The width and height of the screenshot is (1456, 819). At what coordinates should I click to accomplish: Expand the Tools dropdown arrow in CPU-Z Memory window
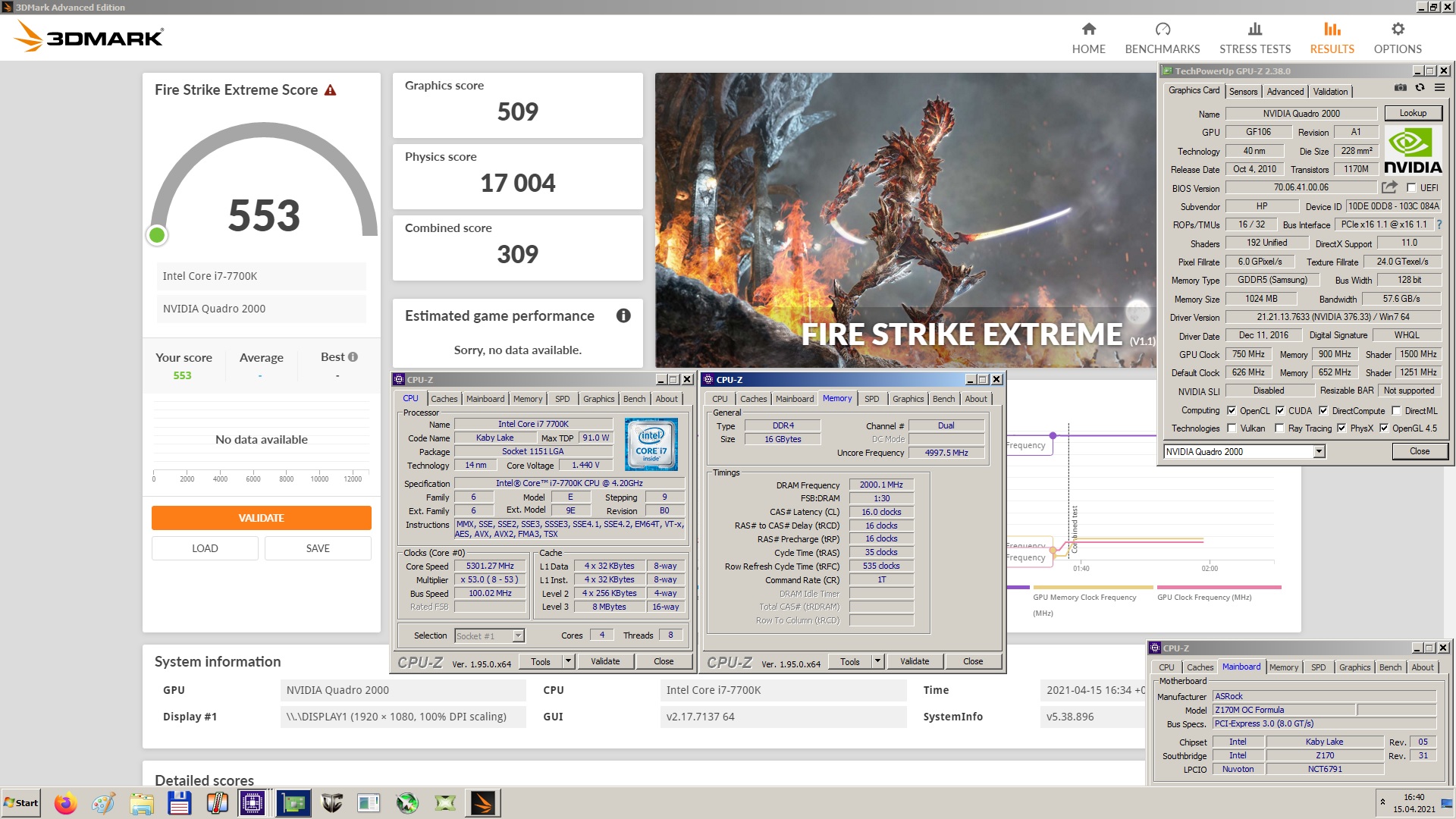coord(877,661)
